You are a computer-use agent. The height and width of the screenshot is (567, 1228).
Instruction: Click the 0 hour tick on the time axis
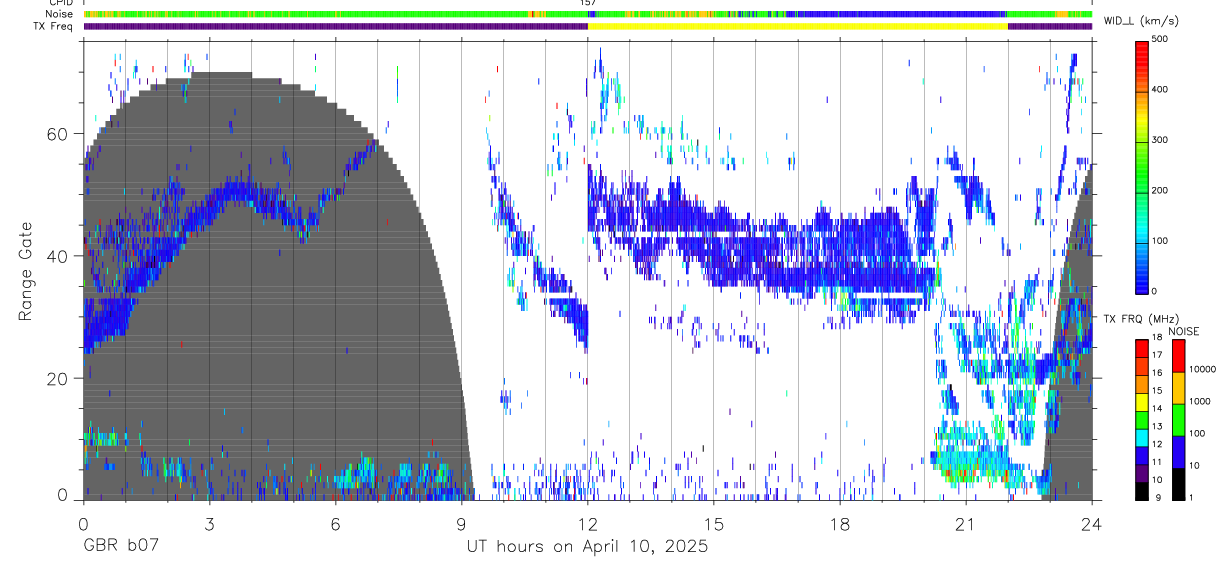(x=82, y=524)
